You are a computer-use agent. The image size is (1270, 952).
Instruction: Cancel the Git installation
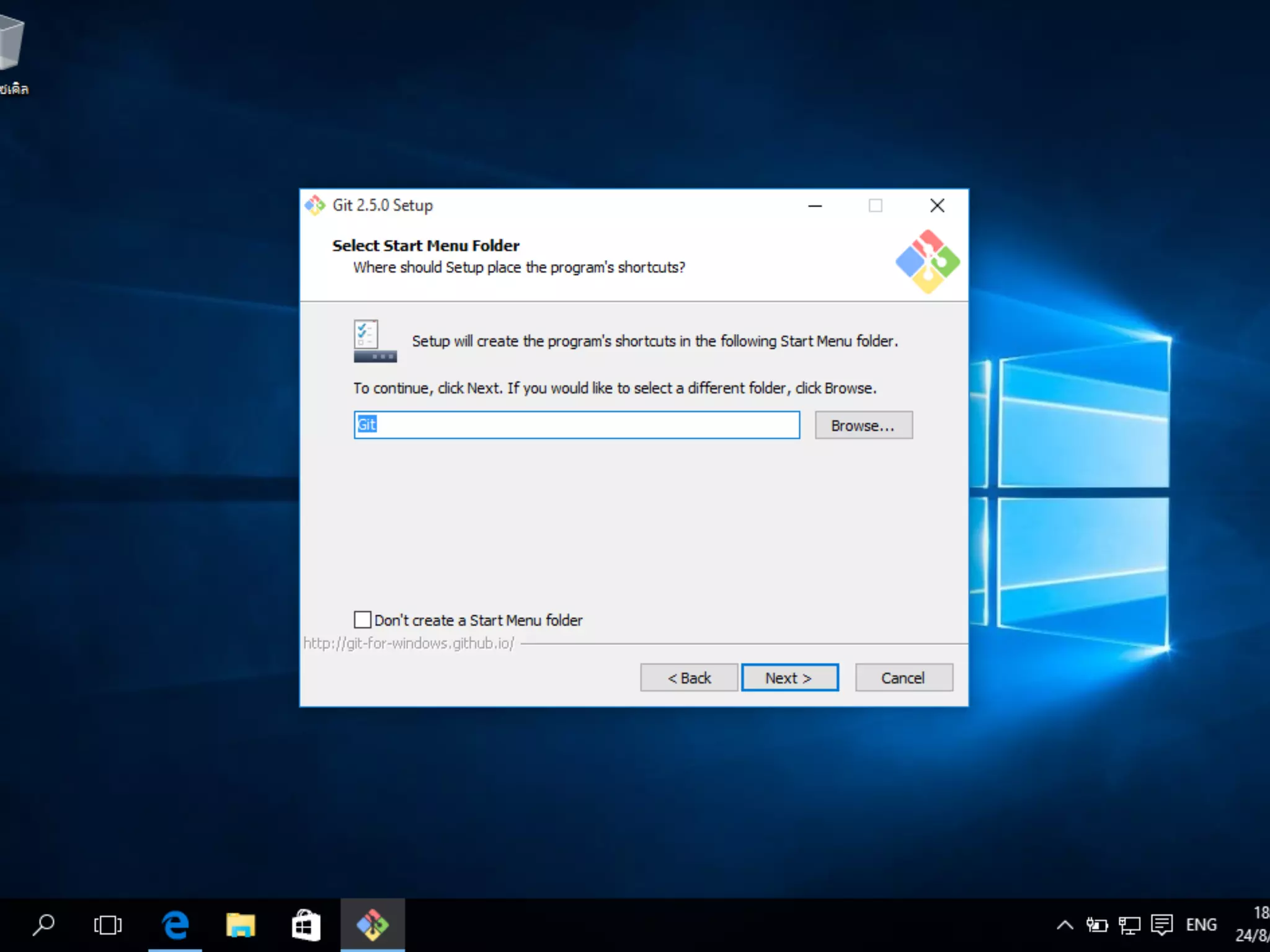[904, 677]
